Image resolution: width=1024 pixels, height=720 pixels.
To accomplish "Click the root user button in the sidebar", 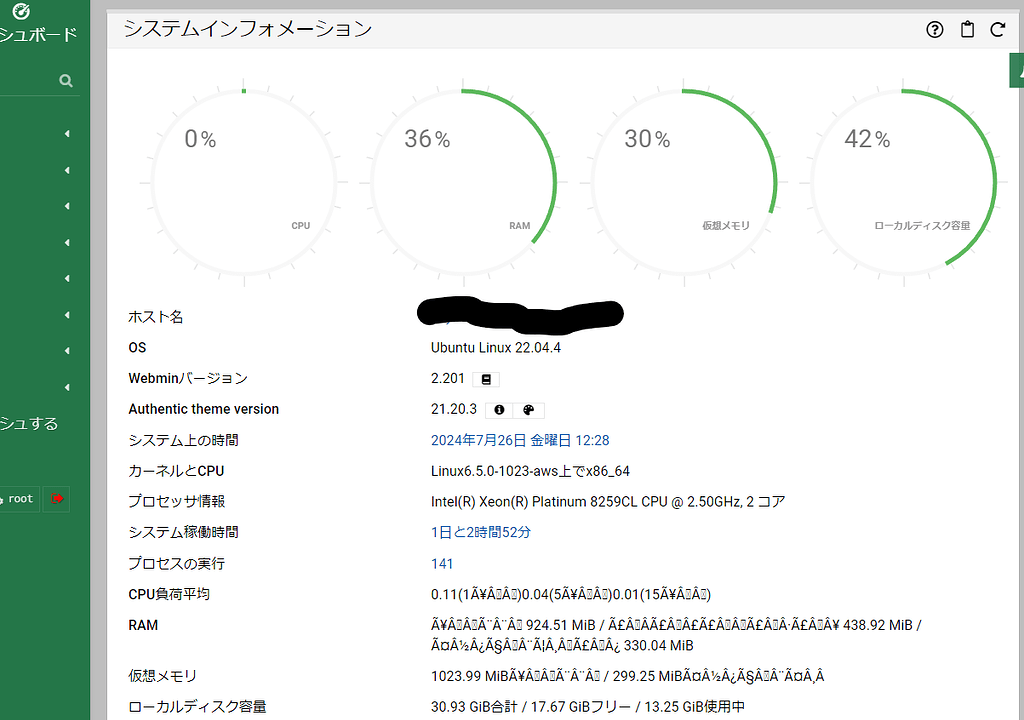I will pyautogui.click(x=20, y=499).
